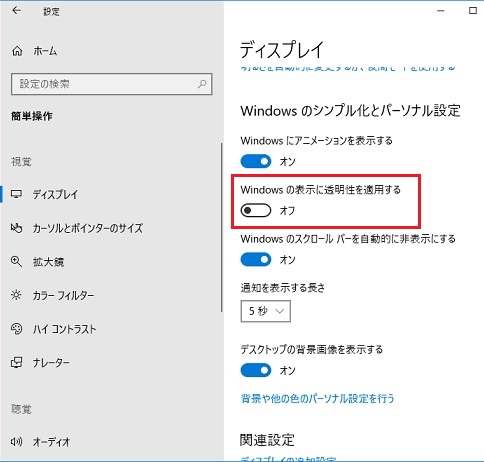Click the sidebar vertical scrollbar
This screenshot has width=484, height=462.
click(x=221, y=228)
